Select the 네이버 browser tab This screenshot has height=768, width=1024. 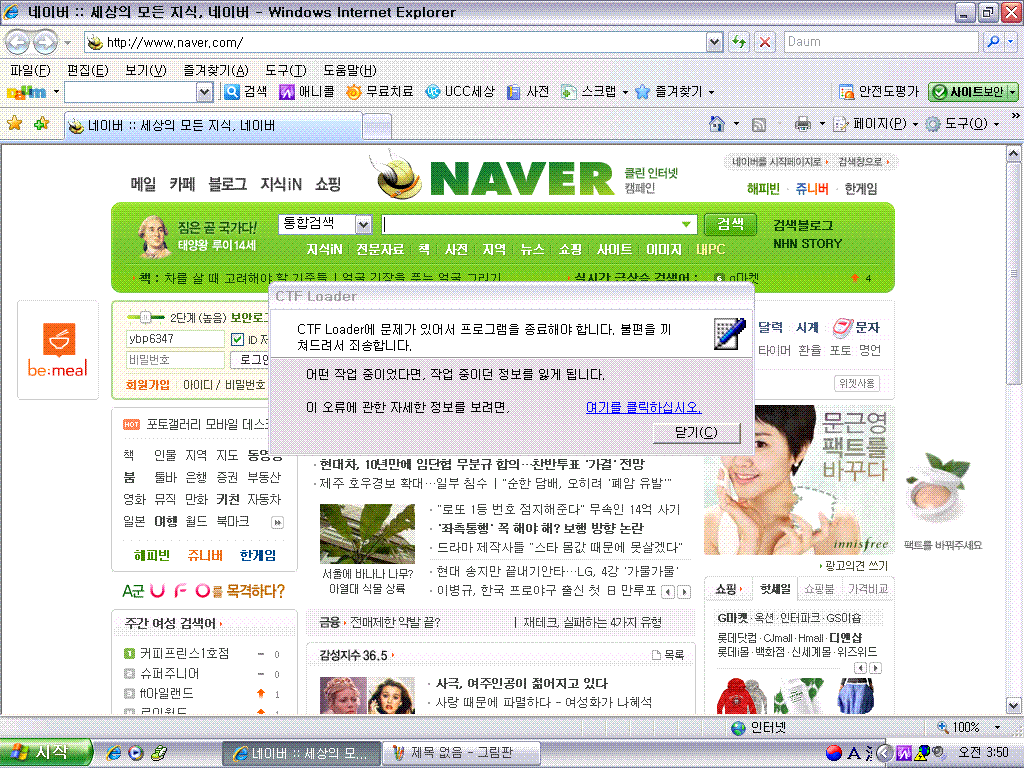point(214,125)
